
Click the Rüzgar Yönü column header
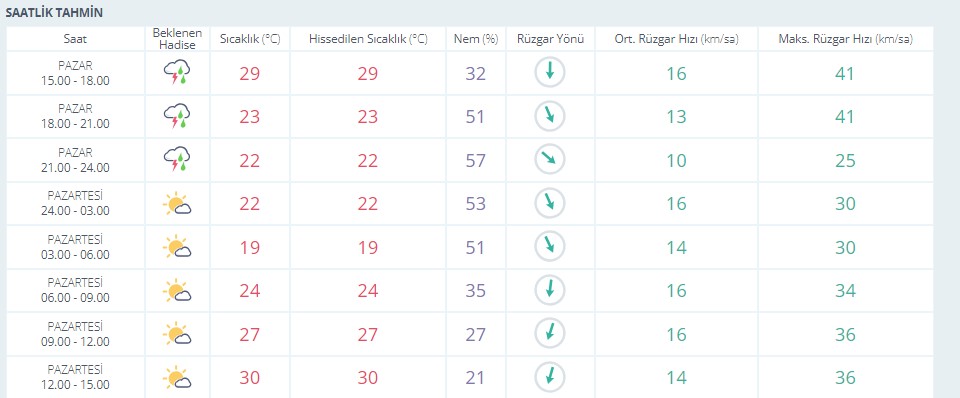click(550, 39)
